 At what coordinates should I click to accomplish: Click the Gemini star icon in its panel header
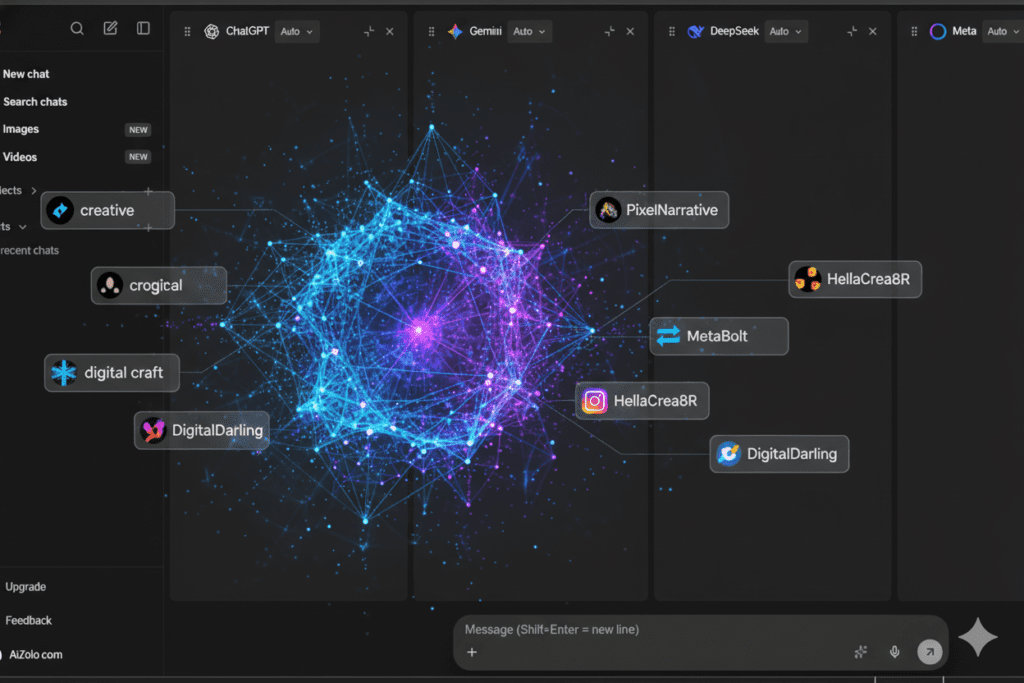455,31
